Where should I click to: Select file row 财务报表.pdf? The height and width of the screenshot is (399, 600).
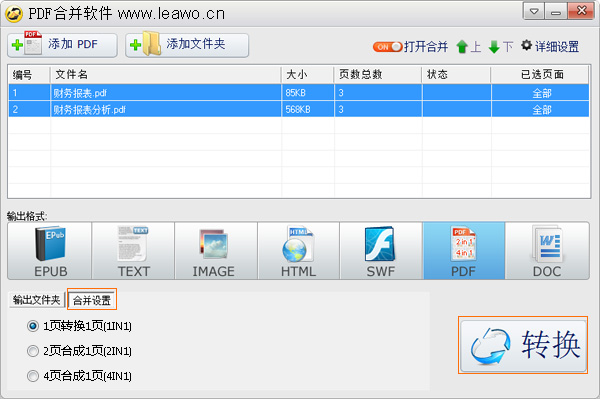[298, 93]
